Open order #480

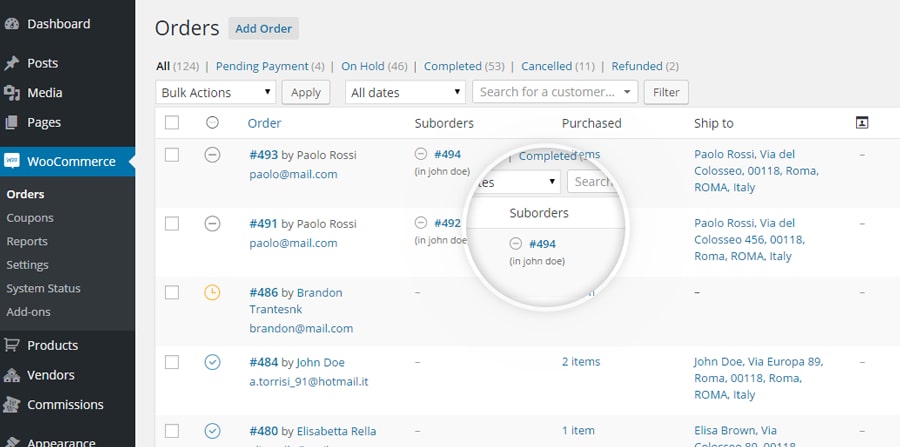pos(263,432)
